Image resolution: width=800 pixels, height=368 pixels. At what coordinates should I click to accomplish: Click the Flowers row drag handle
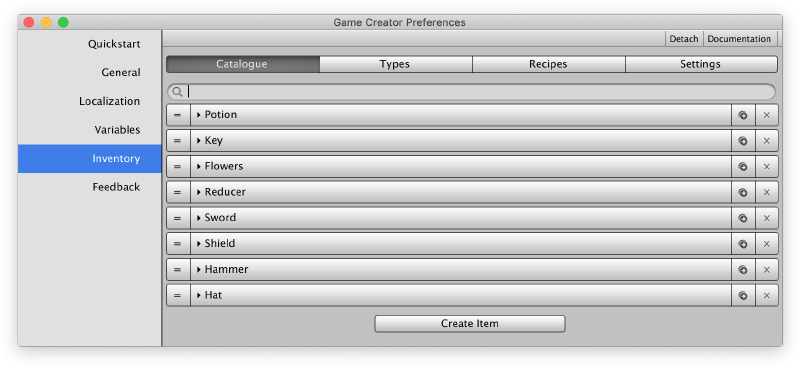pyautogui.click(x=178, y=166)
